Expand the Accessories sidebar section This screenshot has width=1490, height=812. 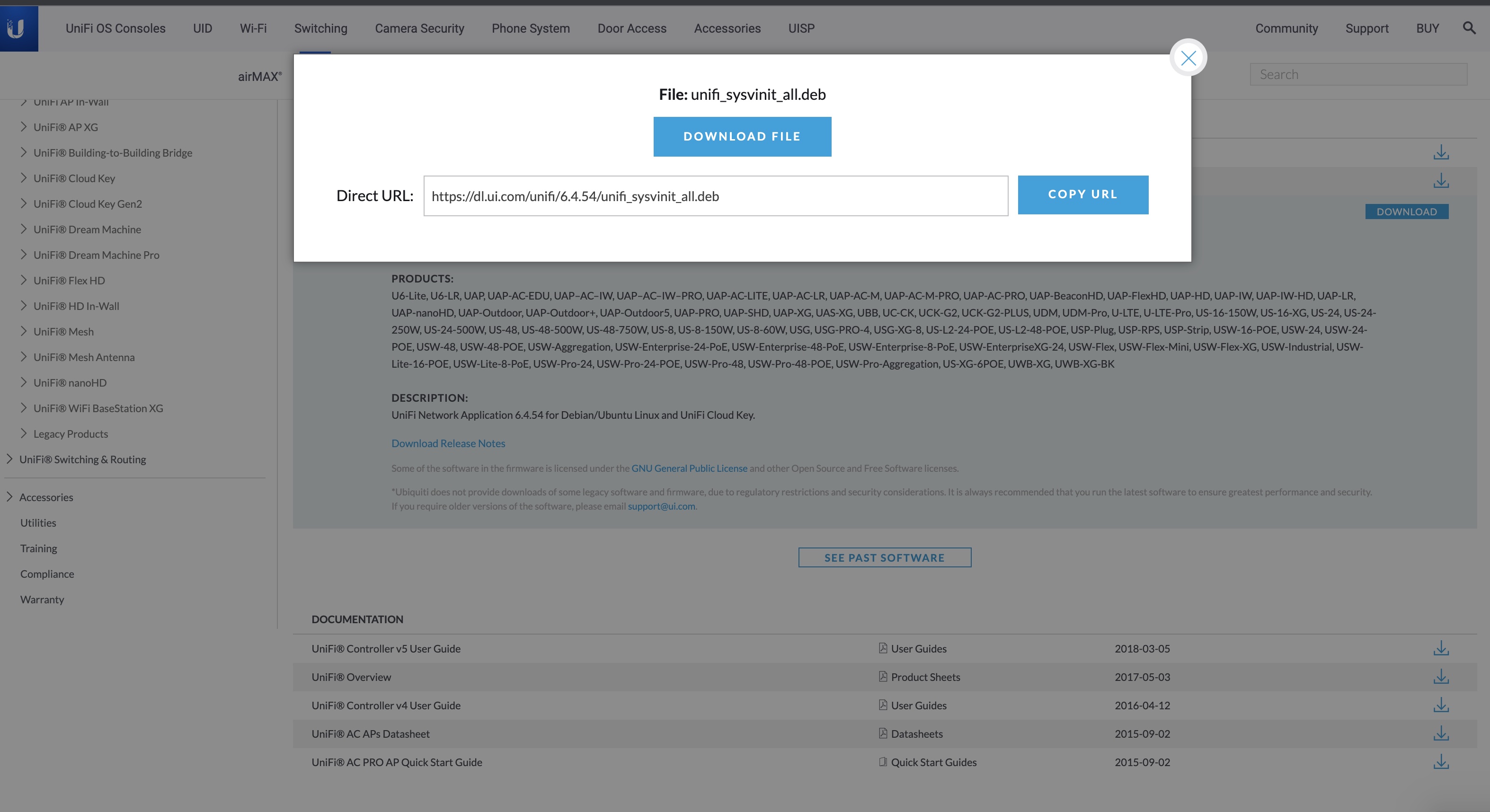click(9, 497)
